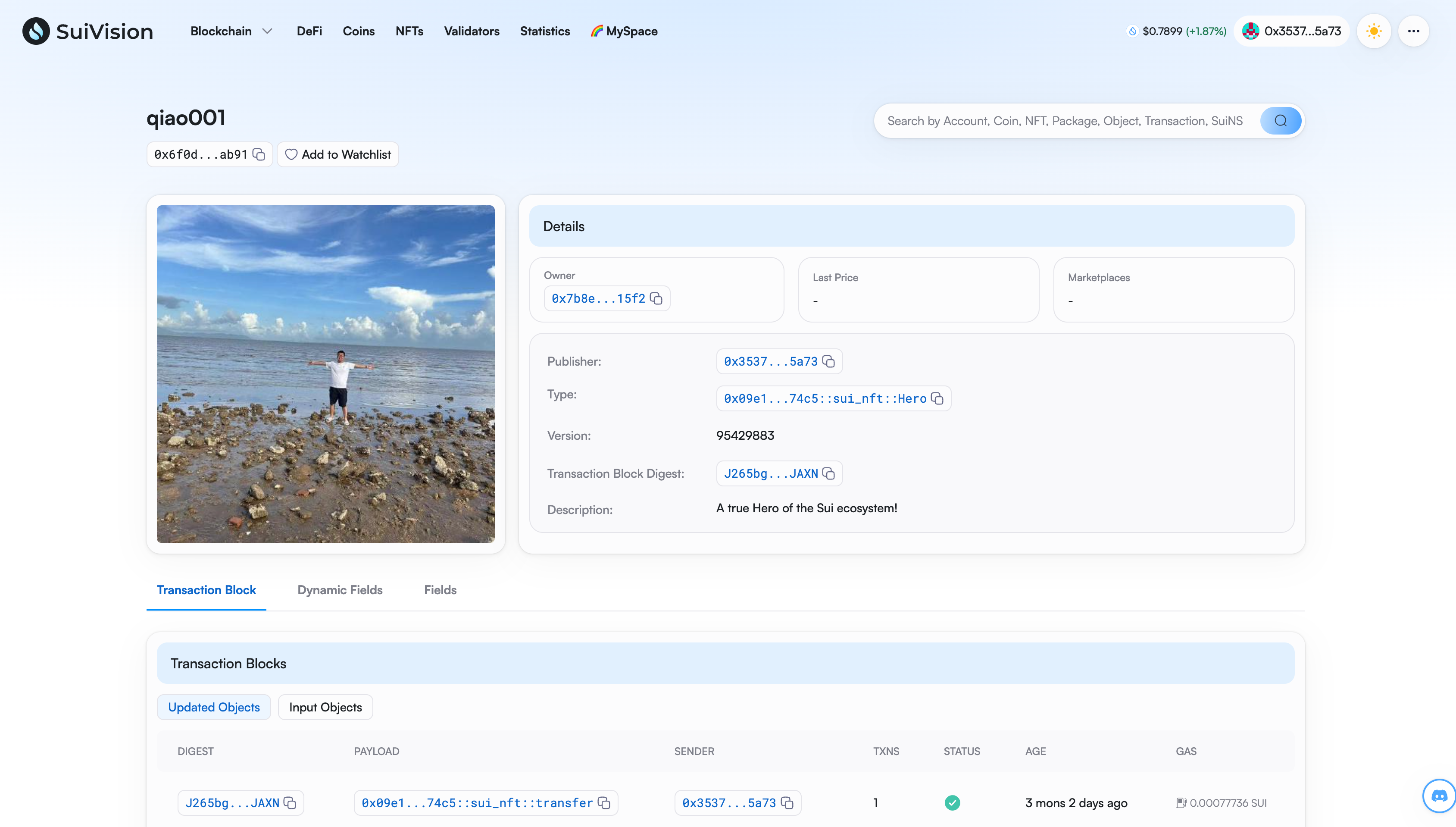Copy the sui_nft::transfer payload
The height and width of the screenshot is (827, 1456).
[x=604, y=803]
